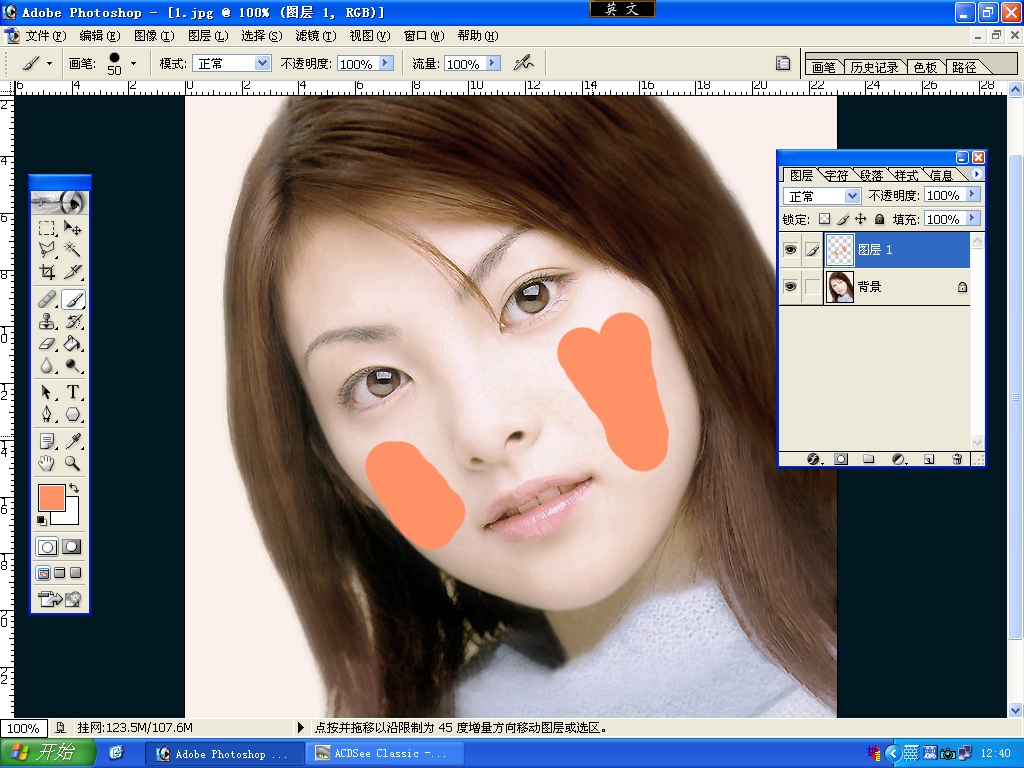Open the 文件 menu
Image resolution: width=1024 pixels, height=768 pixels.
pos(45,35)
